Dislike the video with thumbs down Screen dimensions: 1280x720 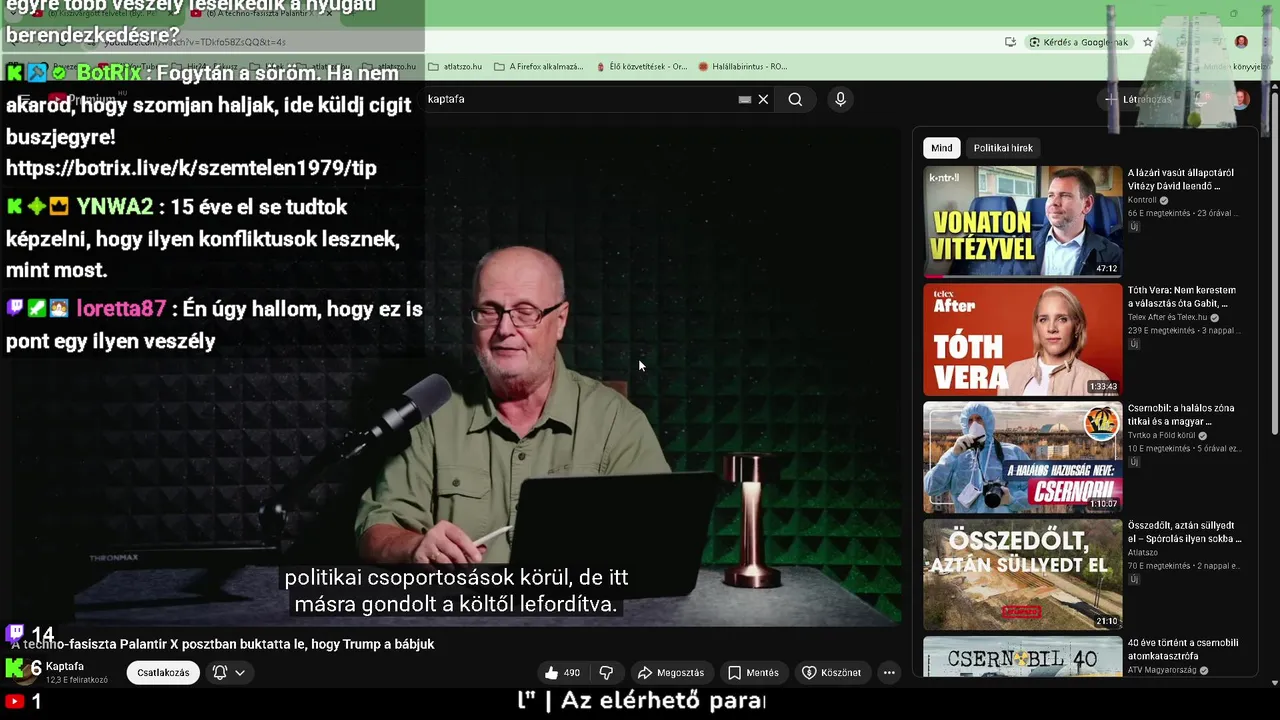point(606,673)
